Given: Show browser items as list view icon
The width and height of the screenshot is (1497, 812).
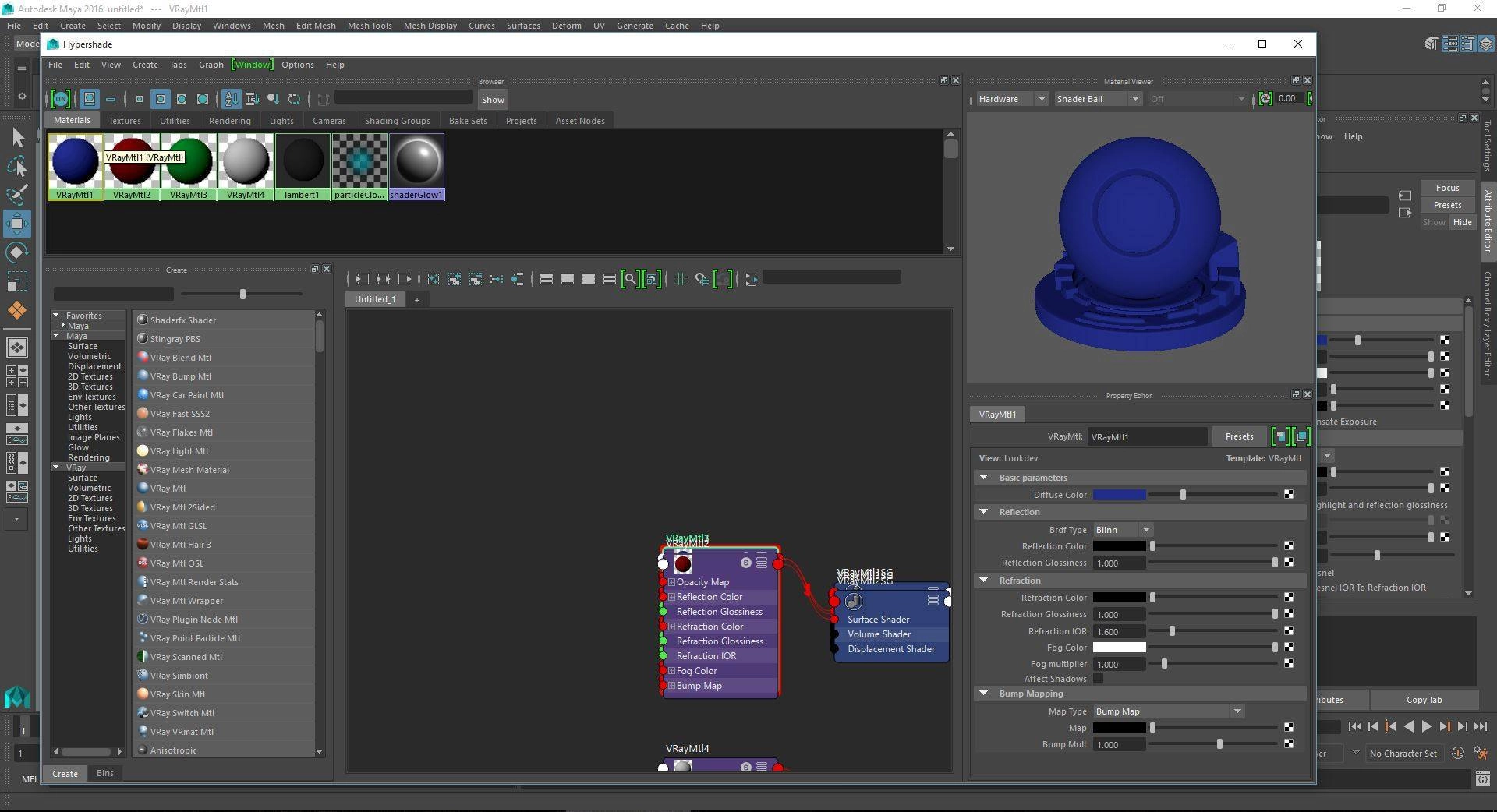Looking at the screenshot, I should click(111, 99).
